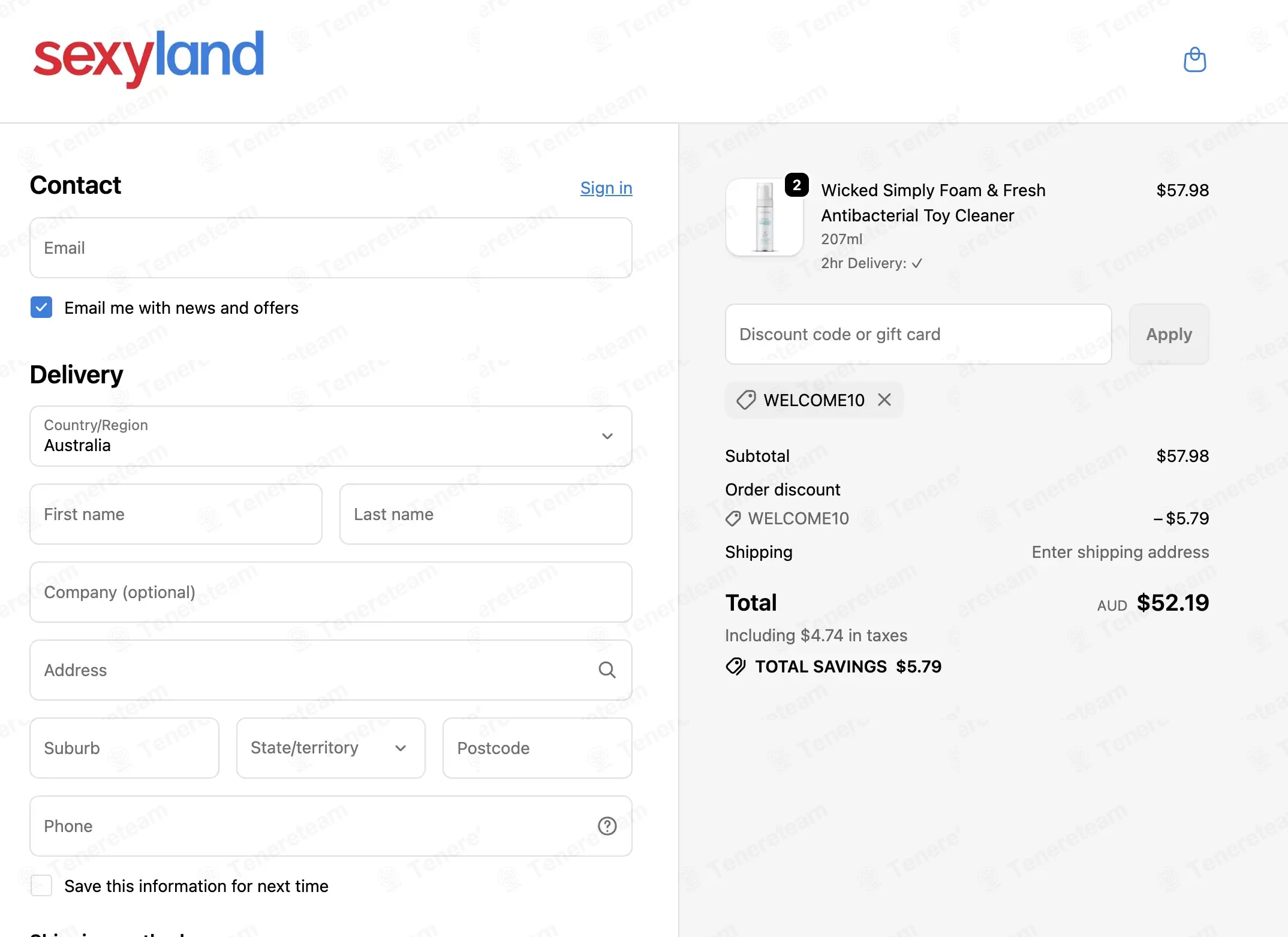Click the WELCOME10 tag icon chip
Image resolution: width=1288 pixels, height=937 pixels.
(x=746, y=400)
